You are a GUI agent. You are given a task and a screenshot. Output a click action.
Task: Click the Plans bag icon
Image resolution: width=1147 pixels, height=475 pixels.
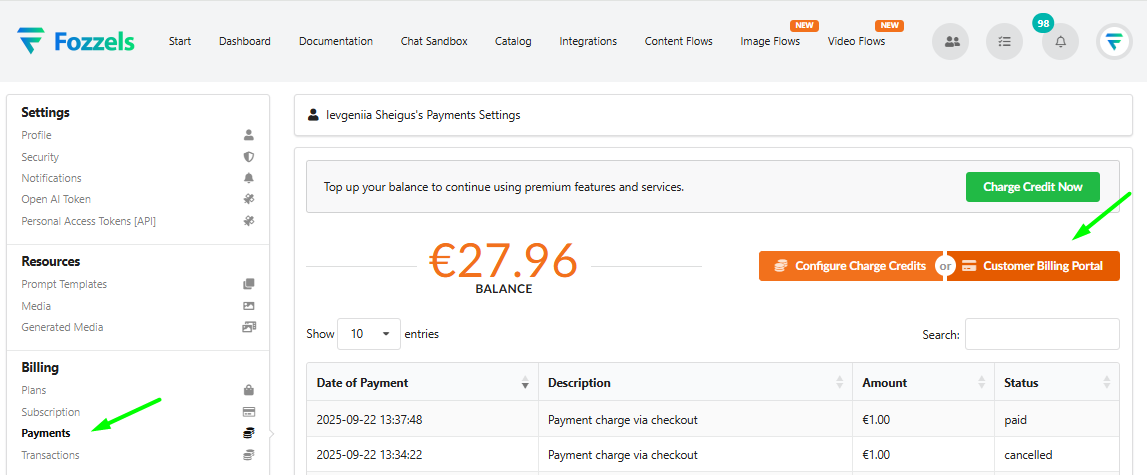249,390
